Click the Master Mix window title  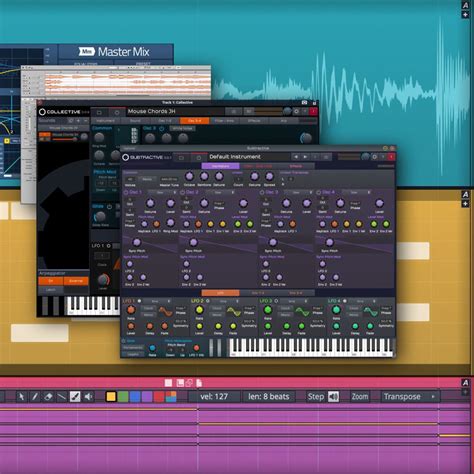pos(123,52)
